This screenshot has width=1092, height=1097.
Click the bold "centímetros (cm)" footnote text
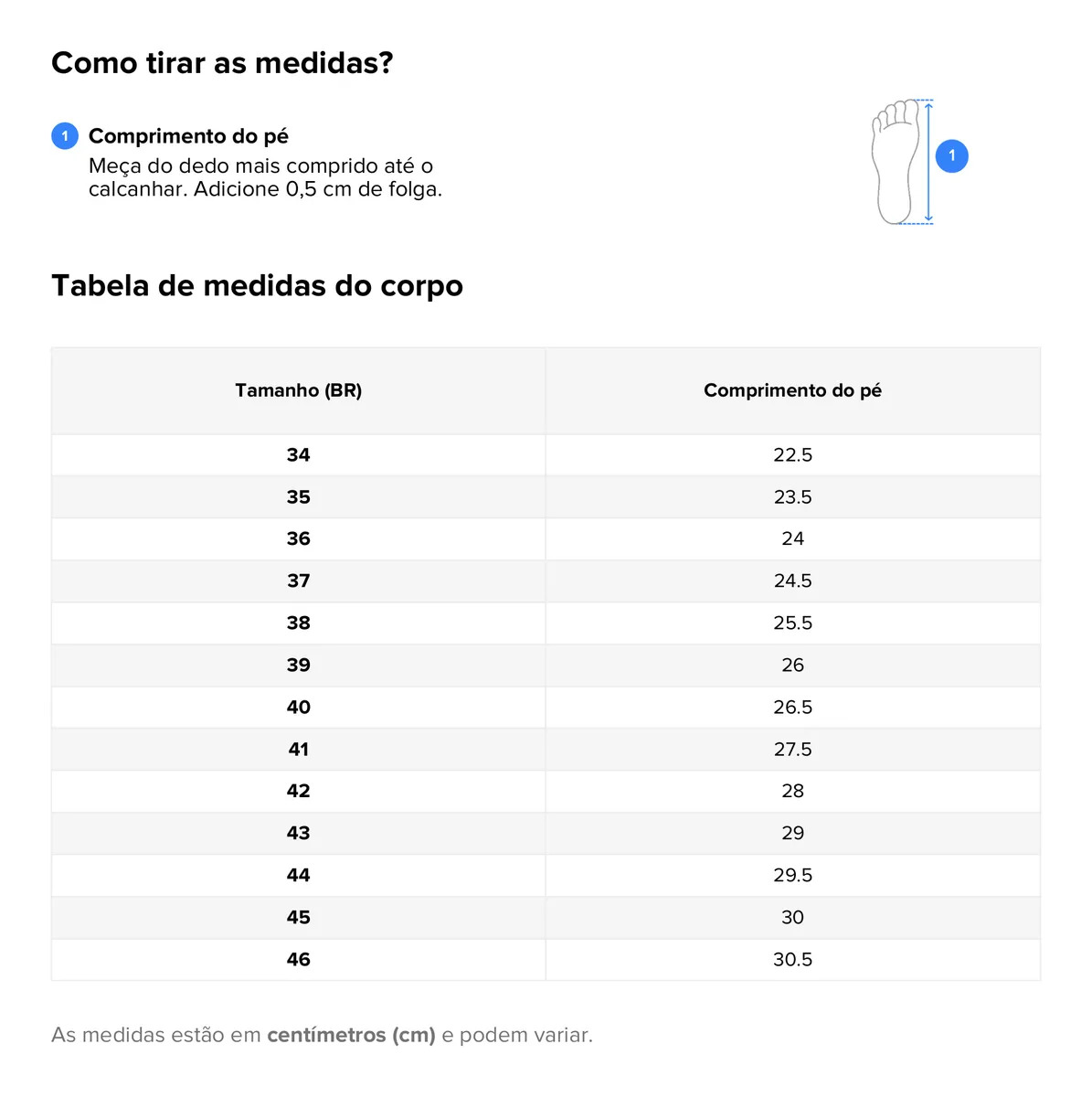[x=351, y=1035]
